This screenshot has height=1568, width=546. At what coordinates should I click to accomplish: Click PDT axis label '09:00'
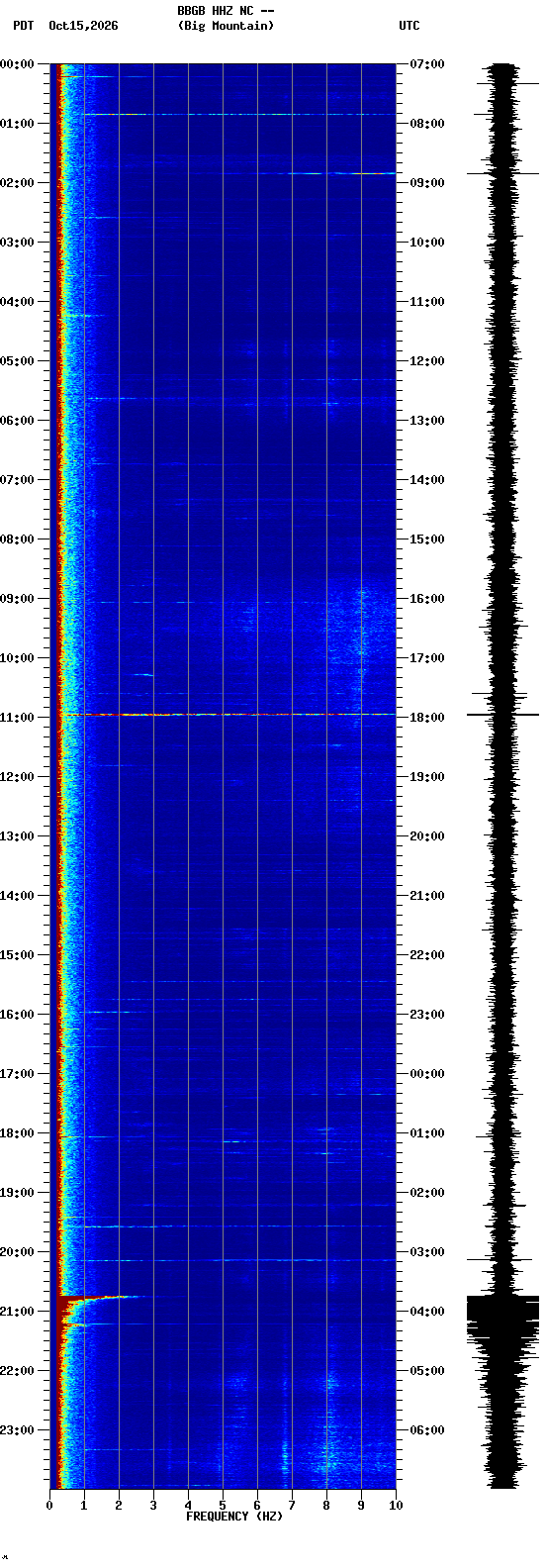(x=17, y=599)
